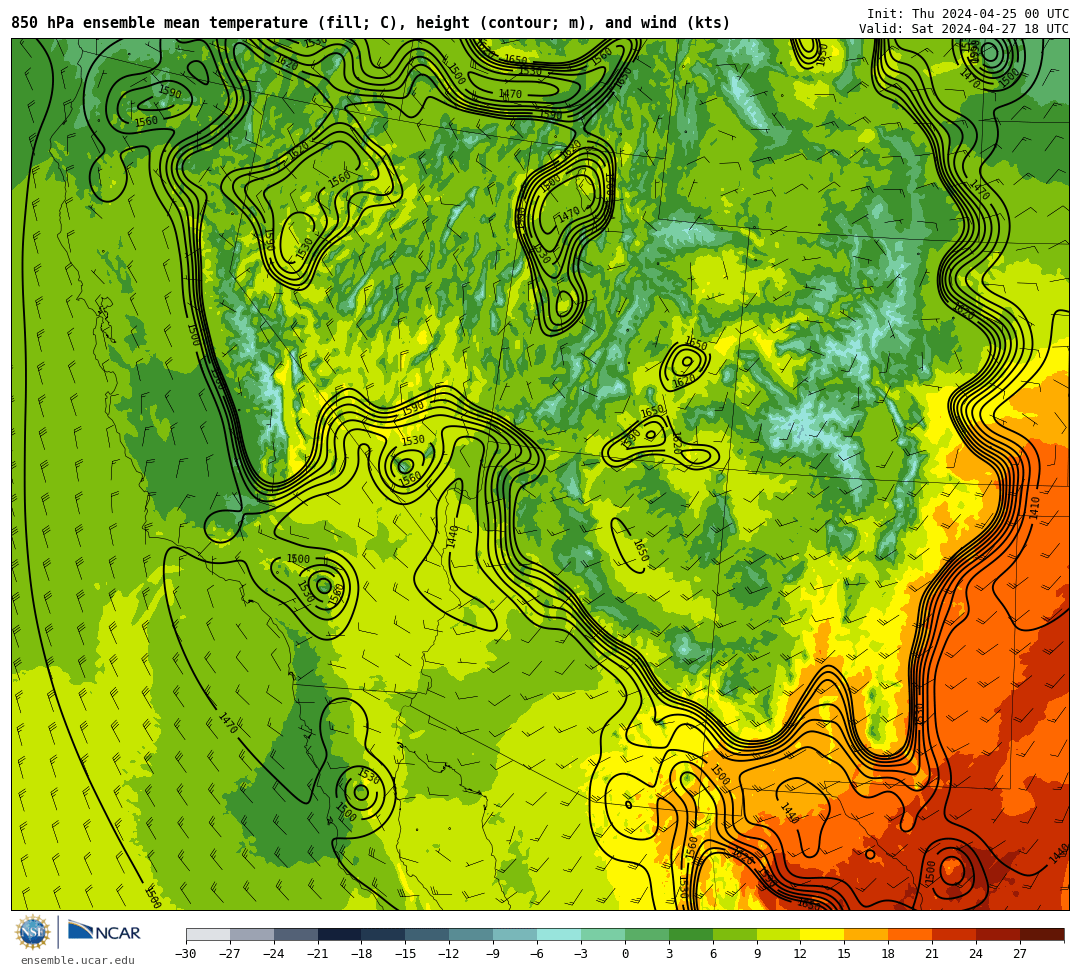Click the −6 colorbar tick label

[537, 954]
